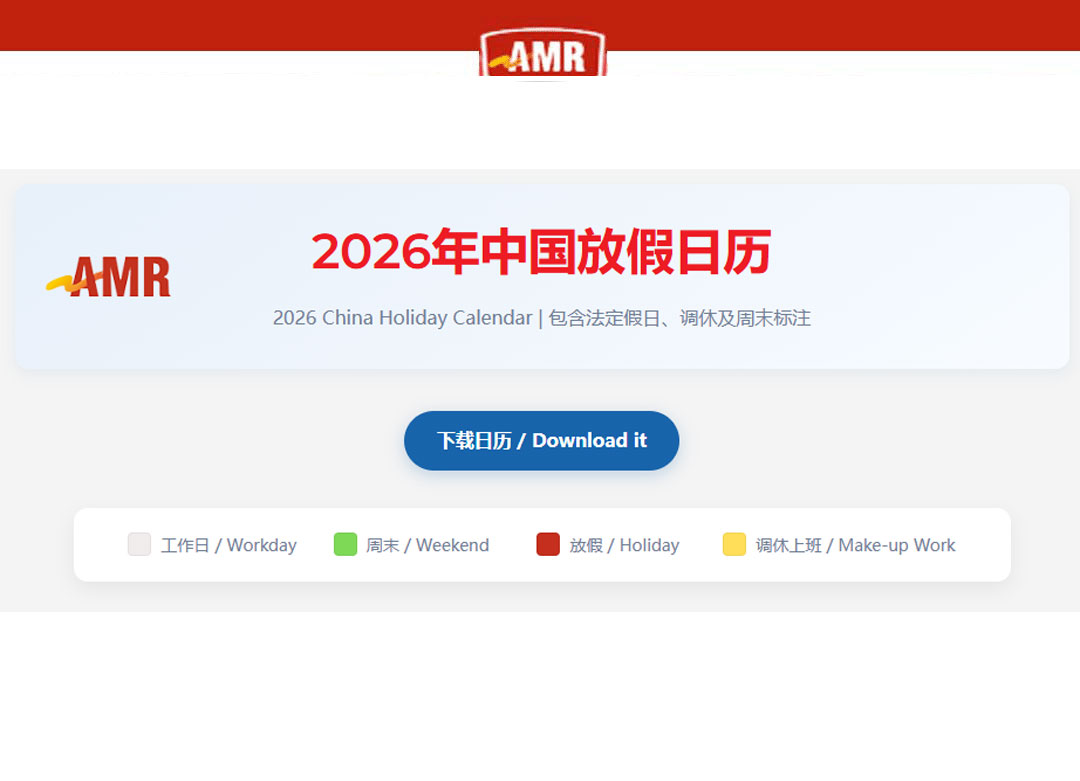Viewport: 1080px width, 781px height.
Task: Click the 包含法定假日、调休及周末标注 subtitle text
Action: (680, 318)
